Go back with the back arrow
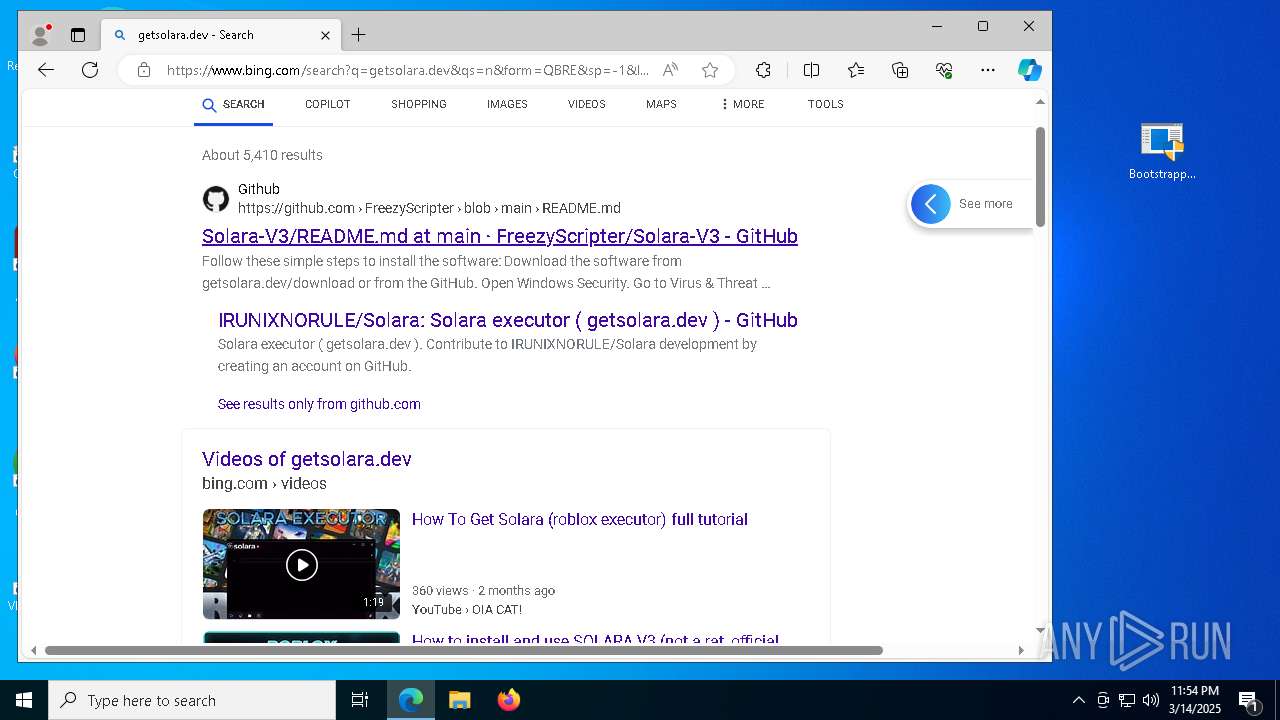Screen dimensions: 1280x720 46,70
